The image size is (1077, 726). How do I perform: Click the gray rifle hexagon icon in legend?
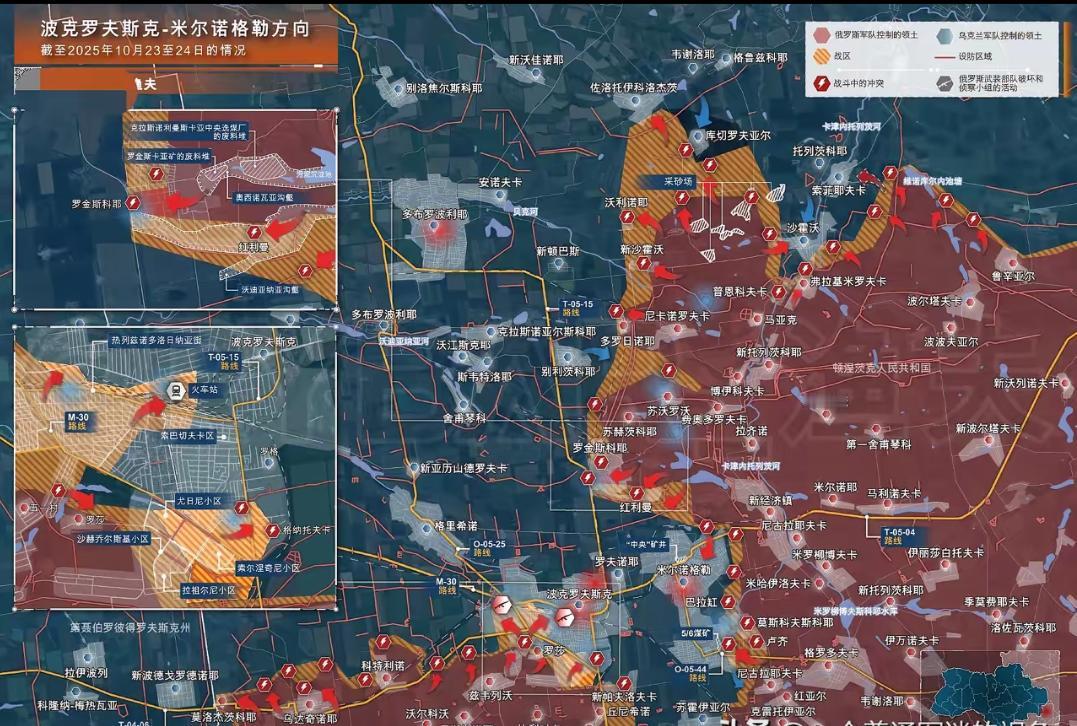(943, 83)
